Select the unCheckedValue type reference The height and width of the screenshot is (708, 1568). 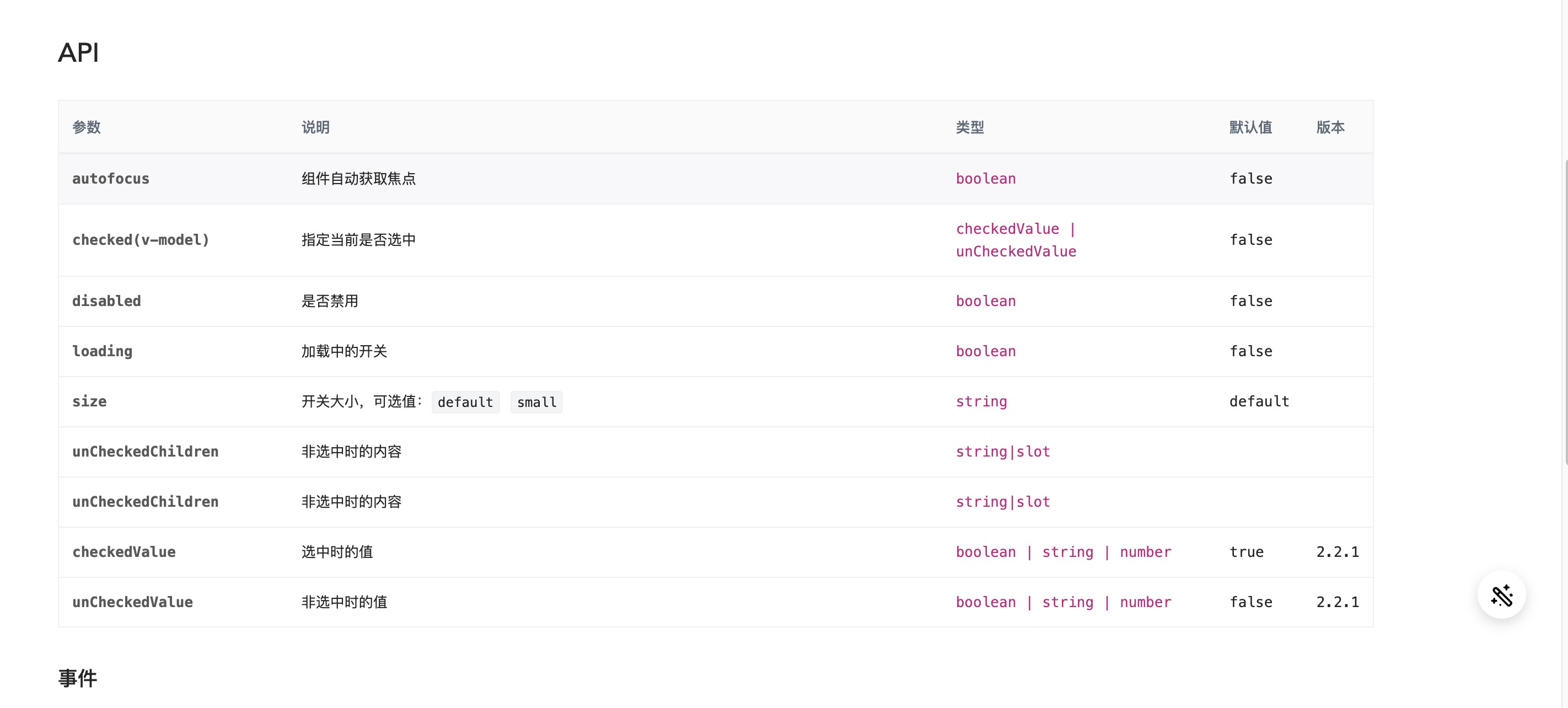1016,251
